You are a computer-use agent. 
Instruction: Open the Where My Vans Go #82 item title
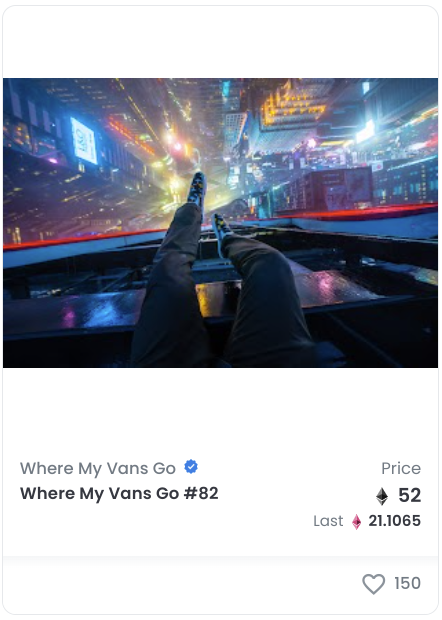(x=119, y=493)
